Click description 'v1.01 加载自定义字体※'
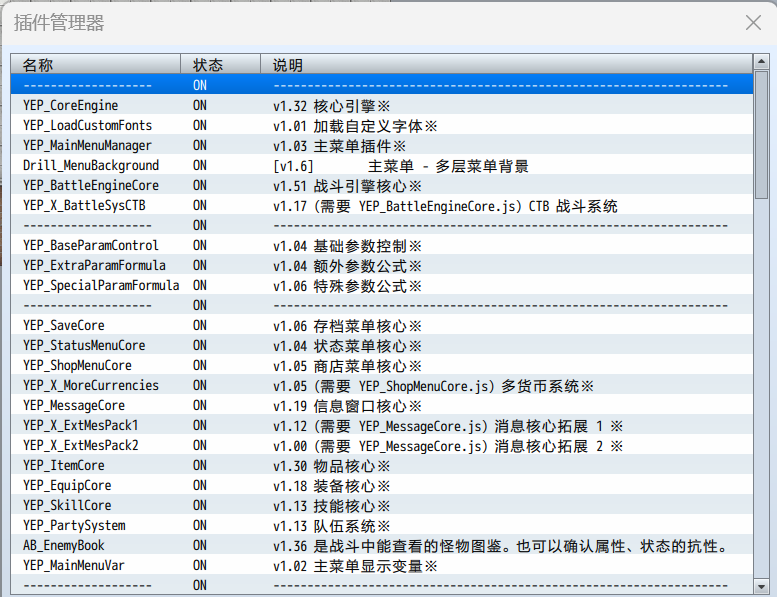 tap(355, 126)
